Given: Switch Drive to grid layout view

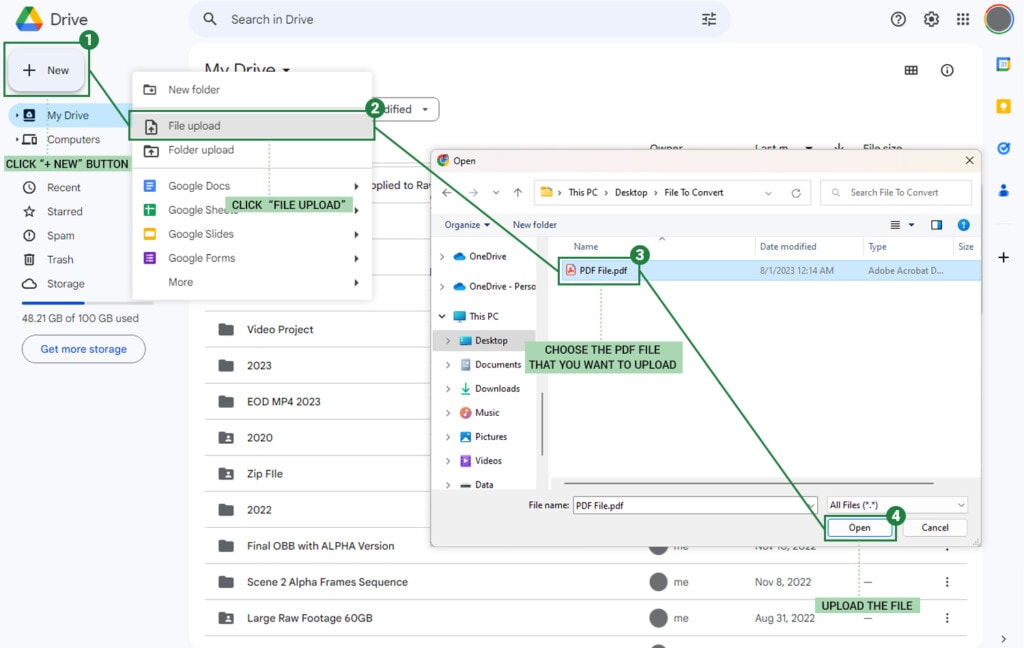Looking at the screenshot, I should (911, 70).
